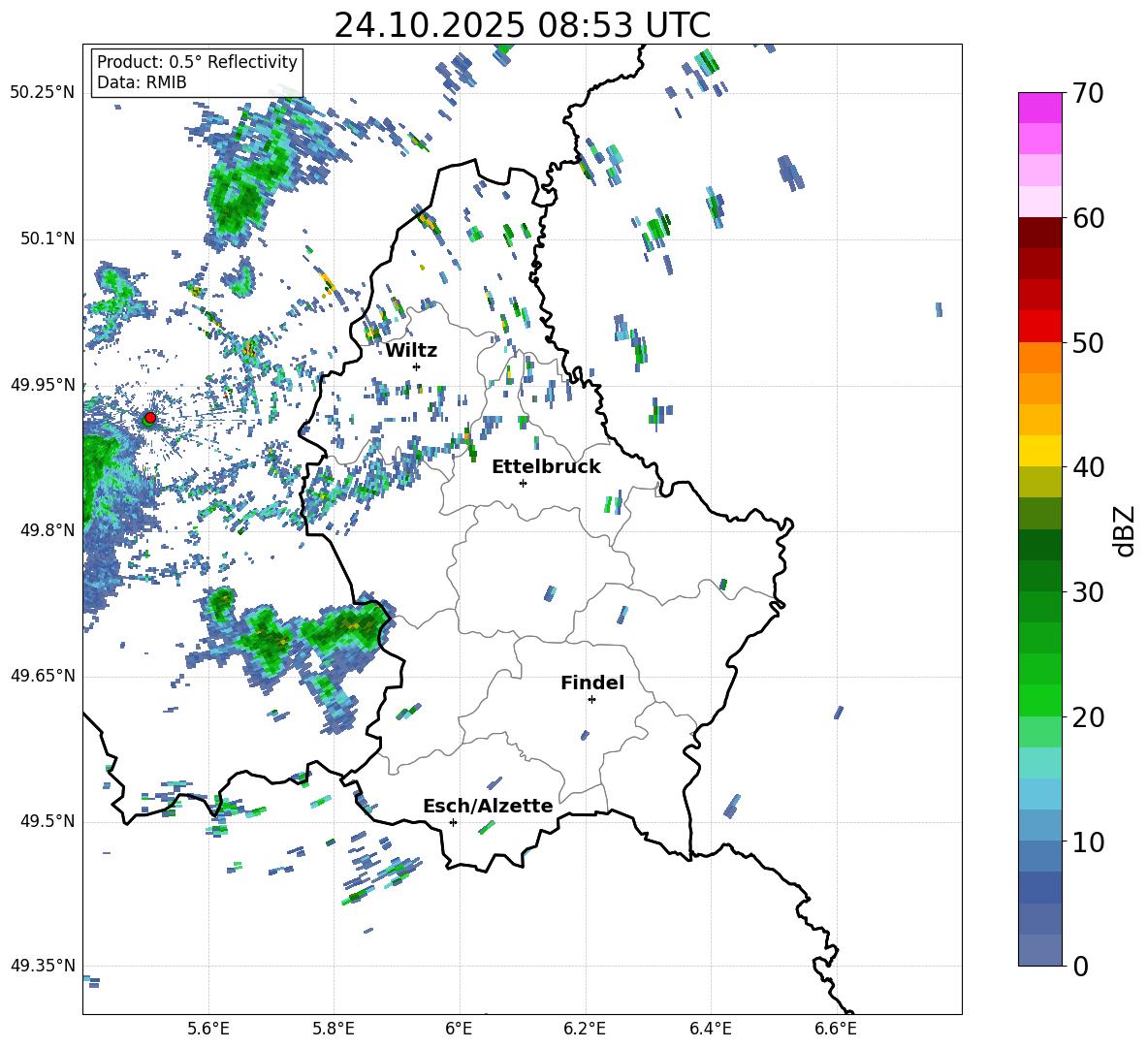Click the Findel station cross marker

click(591, 699)
